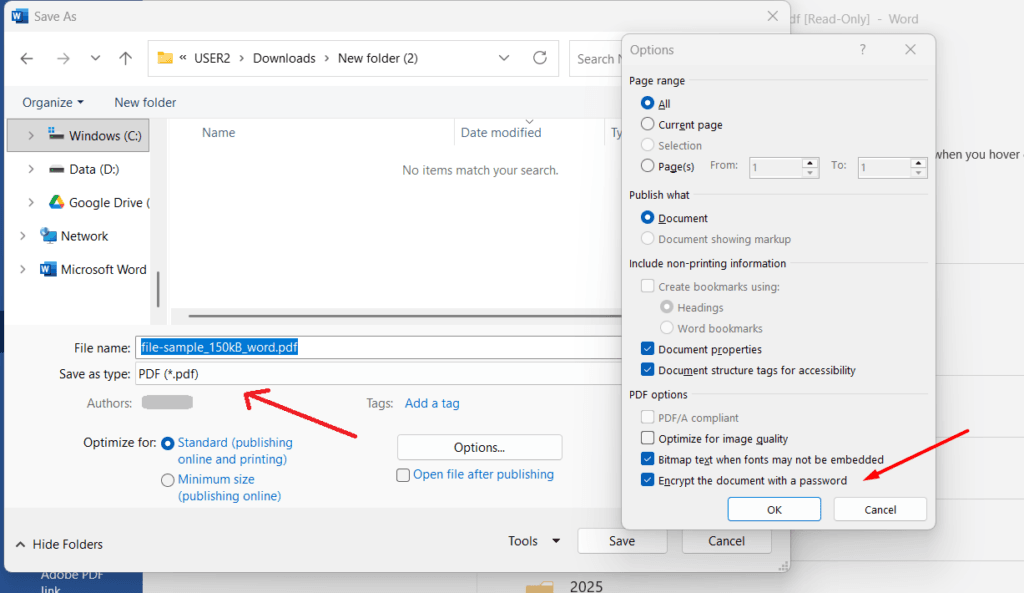This screenshot has width=1024, height=593.
Task: Click inside the File name input field
Action: point(300,347)
